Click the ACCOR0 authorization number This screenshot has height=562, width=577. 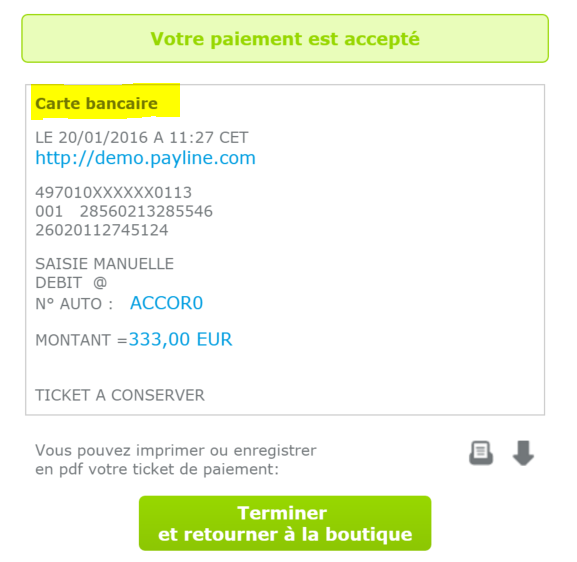coord(166,303)
